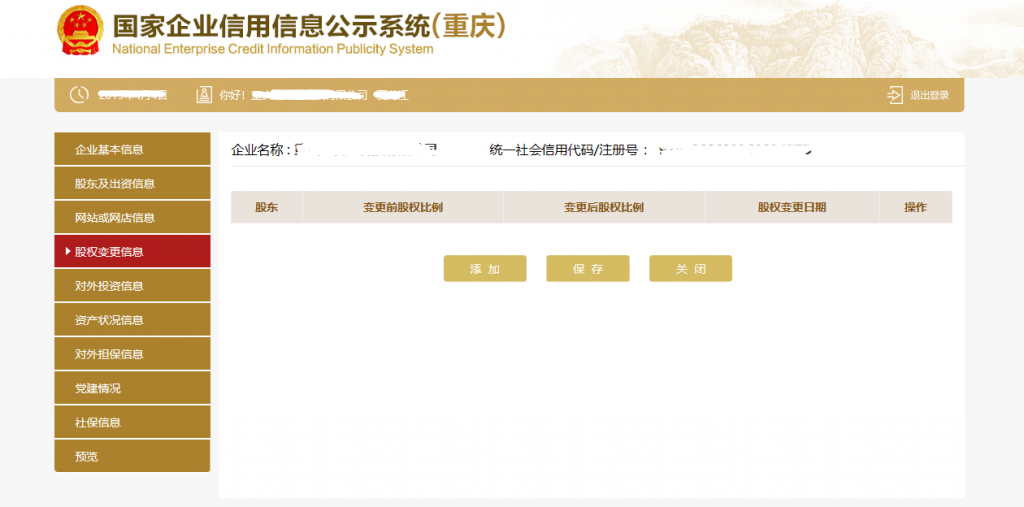Log out via 退出登录 link
The image size is (1024, 507).
[929, 95]
